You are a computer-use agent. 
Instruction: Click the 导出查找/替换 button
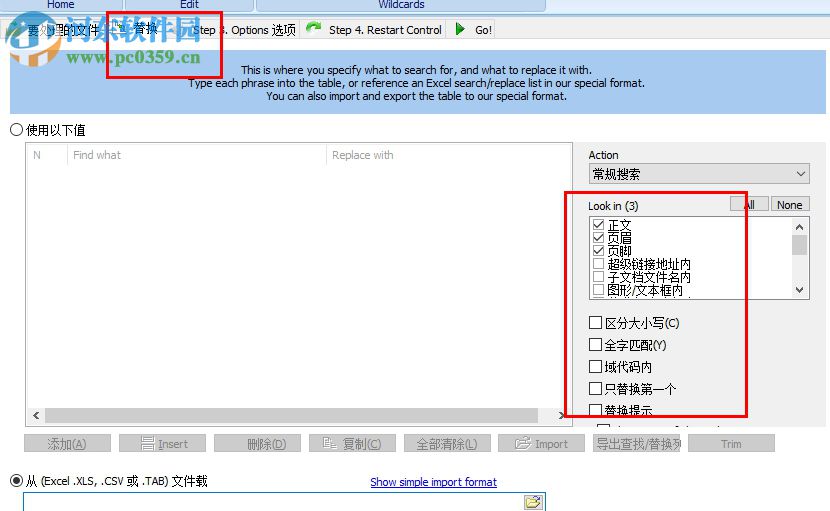click(636, 444)
